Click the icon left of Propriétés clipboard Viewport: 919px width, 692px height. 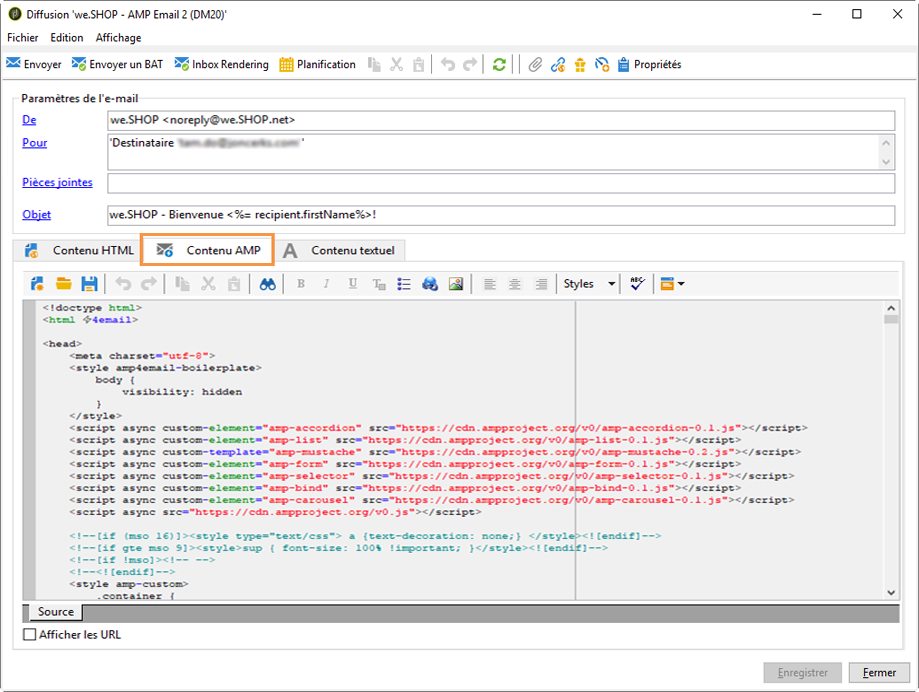(602, 64)
